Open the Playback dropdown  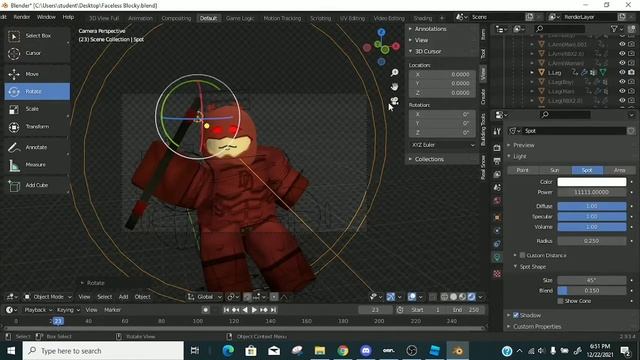[38, 310]
